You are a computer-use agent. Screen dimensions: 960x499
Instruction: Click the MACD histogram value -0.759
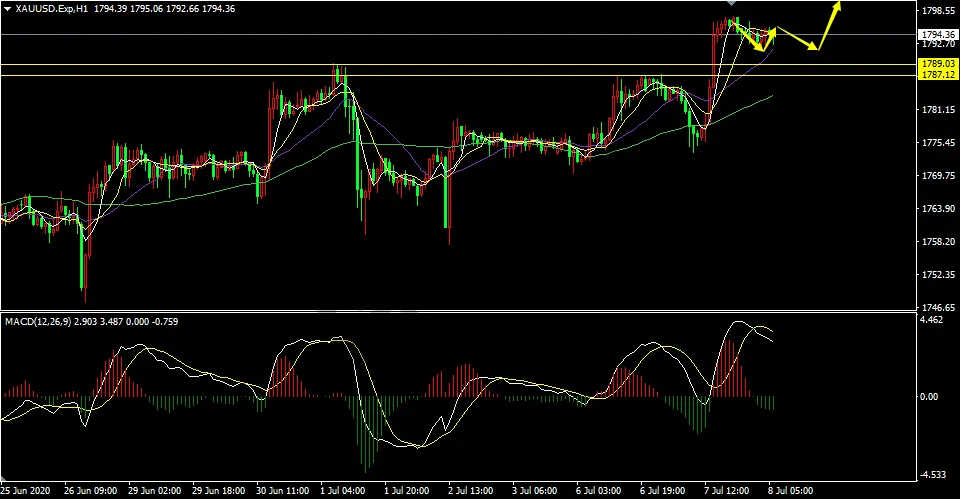coord(165,321)
